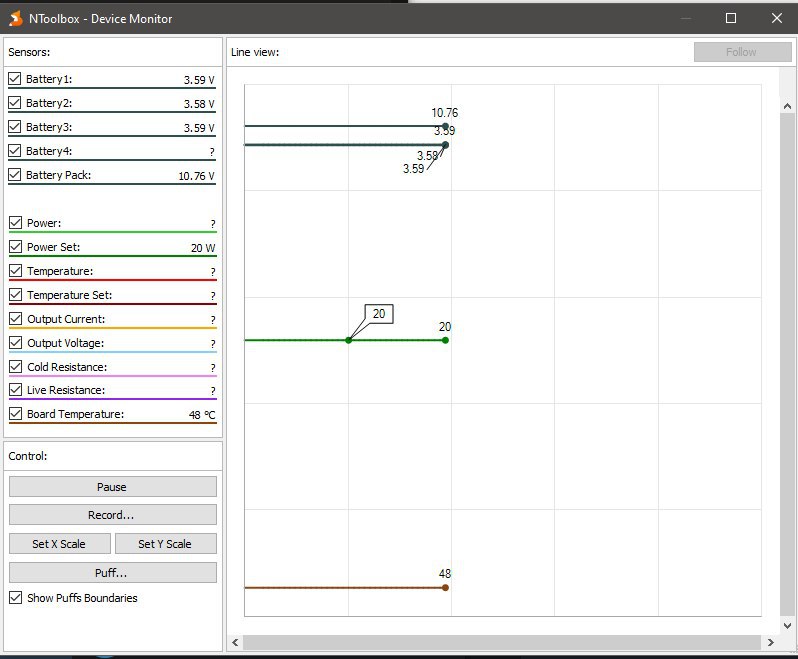The width and height of the screenshot is (798, 659).
Task: Click the vertical scrollbar thumb
Action: (787, 364)
